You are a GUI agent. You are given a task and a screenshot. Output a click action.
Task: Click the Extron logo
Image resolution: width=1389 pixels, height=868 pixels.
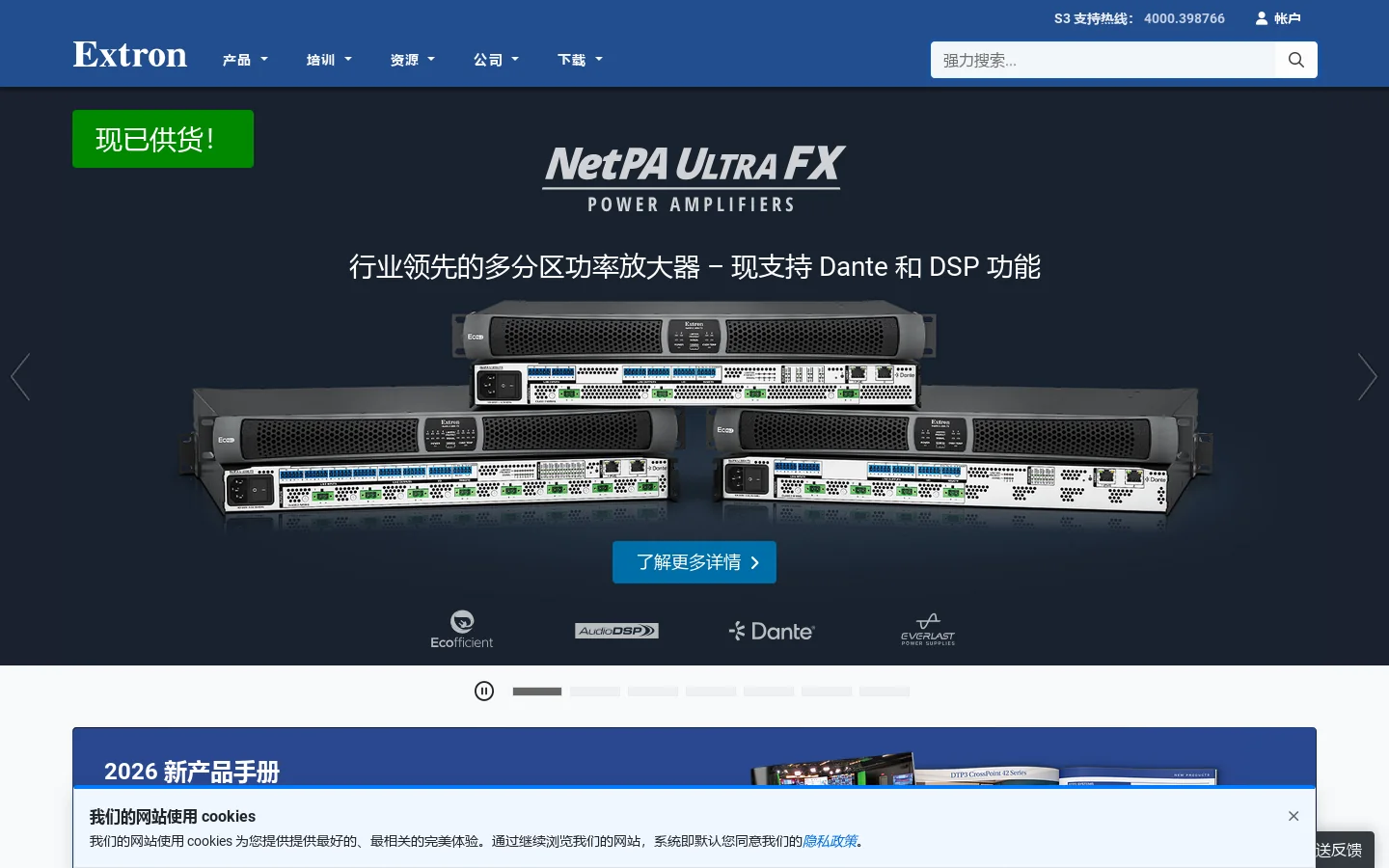click(130, 55)
